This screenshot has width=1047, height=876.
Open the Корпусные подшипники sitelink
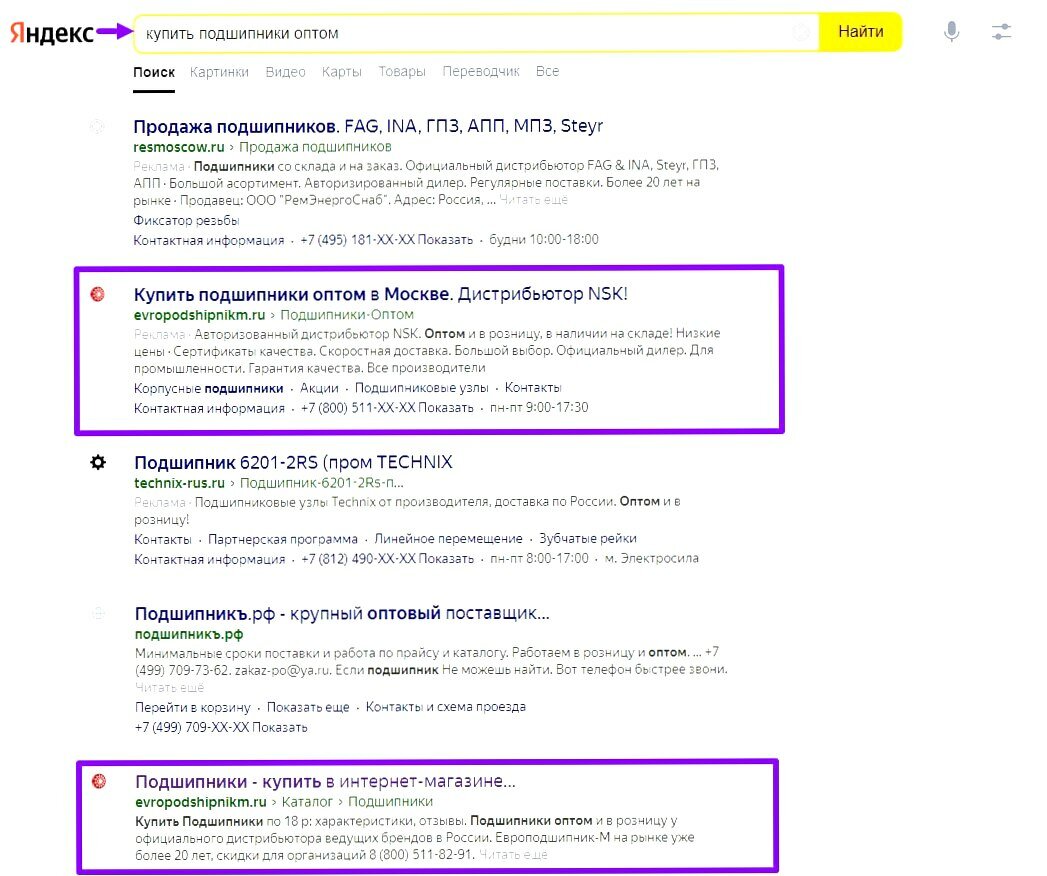pos(208,388)
